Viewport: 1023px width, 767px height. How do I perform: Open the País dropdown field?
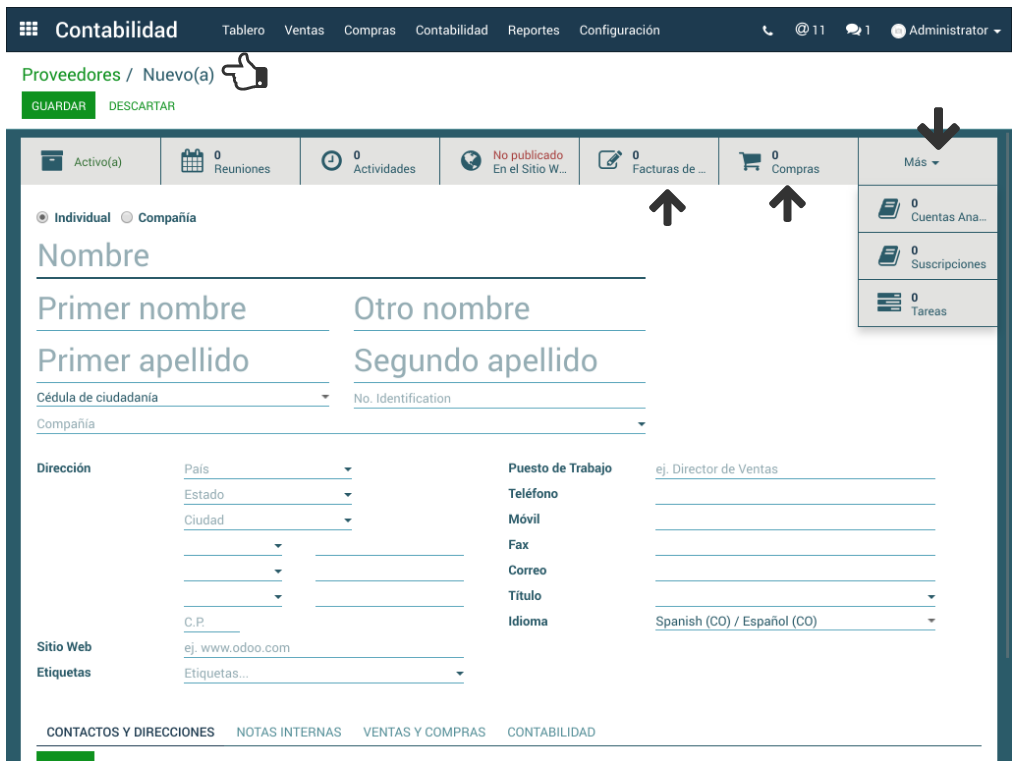pos(267,469)
